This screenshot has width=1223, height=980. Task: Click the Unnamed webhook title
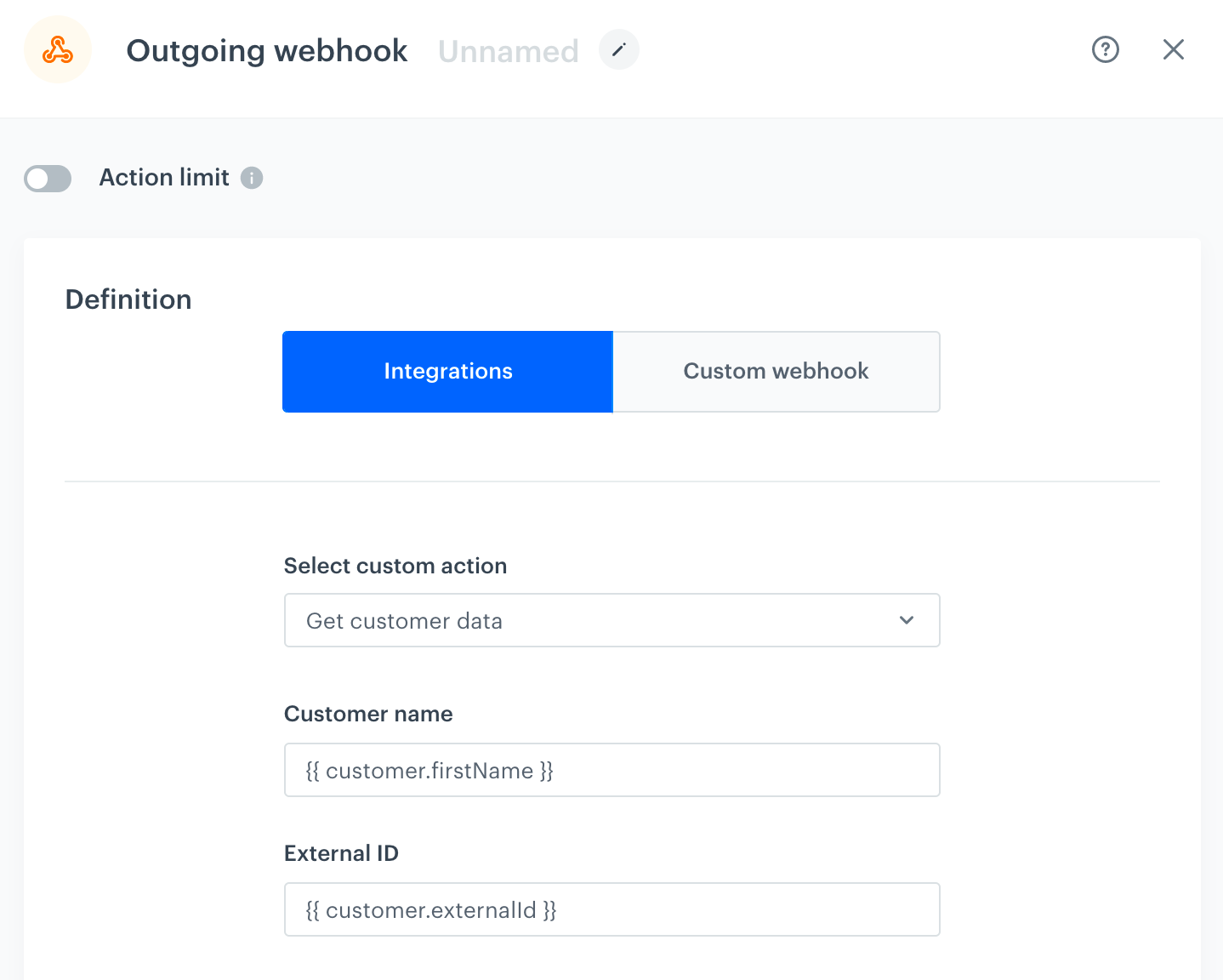pos(508,50)
